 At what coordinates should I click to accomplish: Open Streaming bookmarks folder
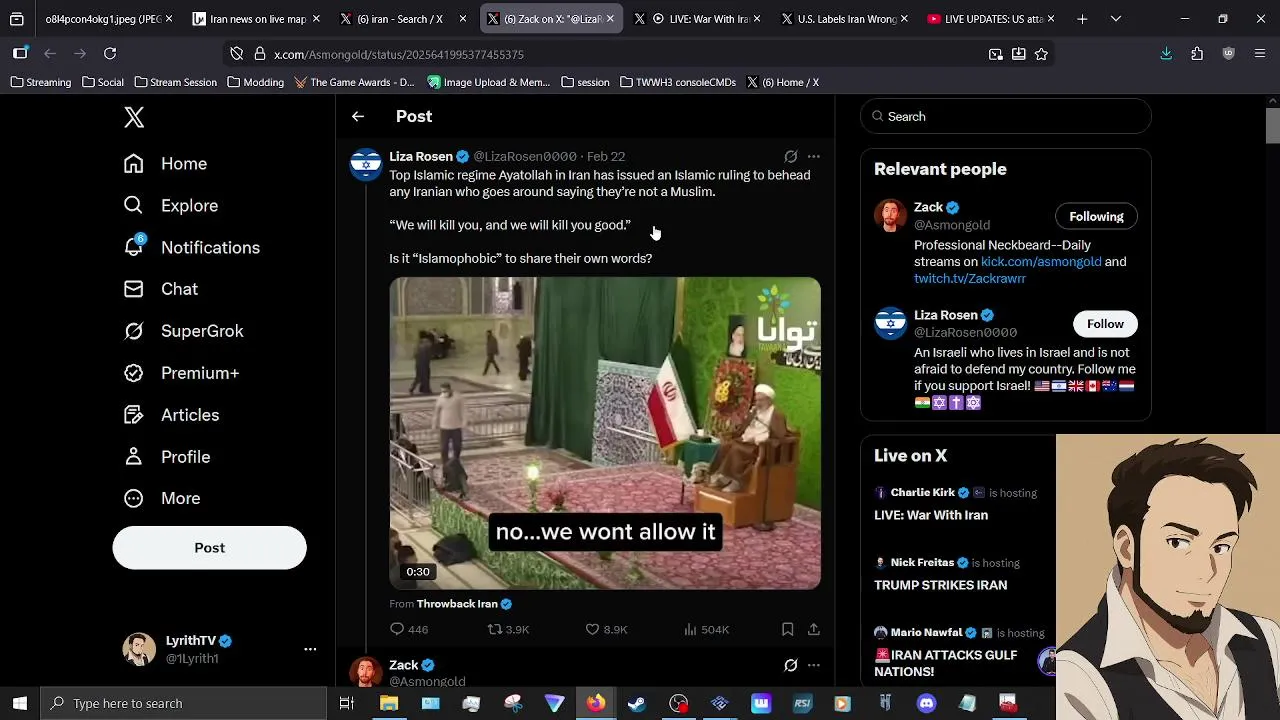click(x=41, y=82)
